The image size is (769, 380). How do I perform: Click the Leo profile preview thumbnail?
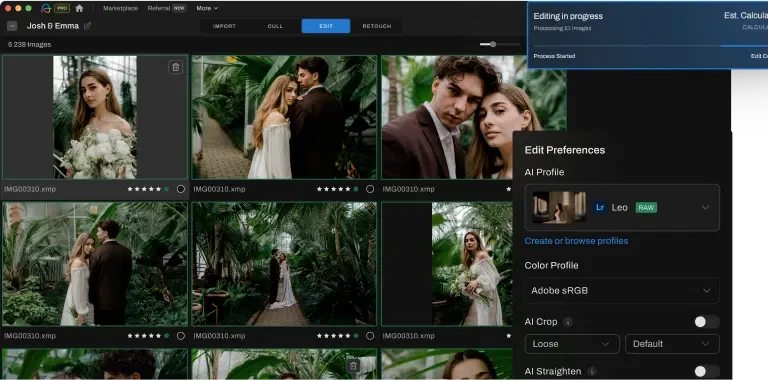tap(559, 207)
